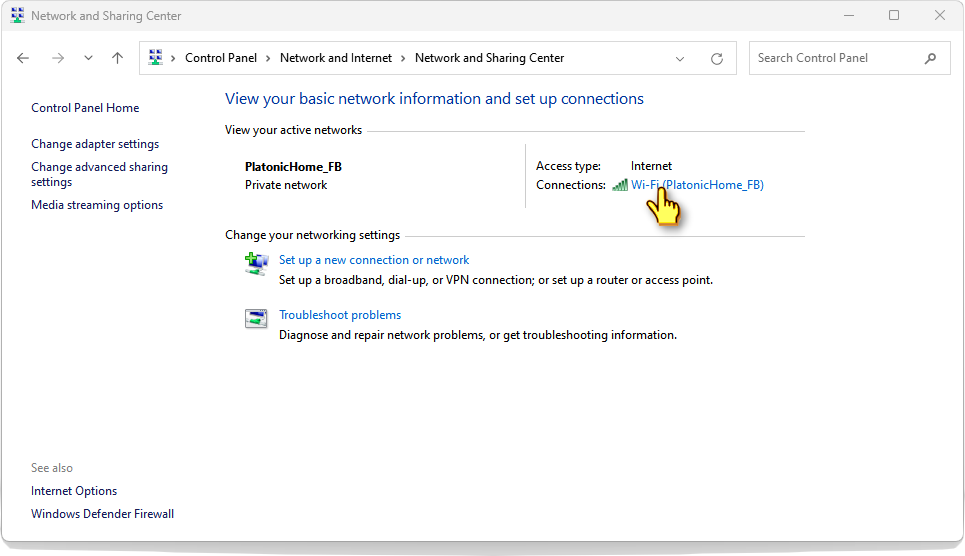Image resolution: width=965 pixels, height=556 pixels.
Task: Open Media streaming options
Action: [x=97, y=204]
